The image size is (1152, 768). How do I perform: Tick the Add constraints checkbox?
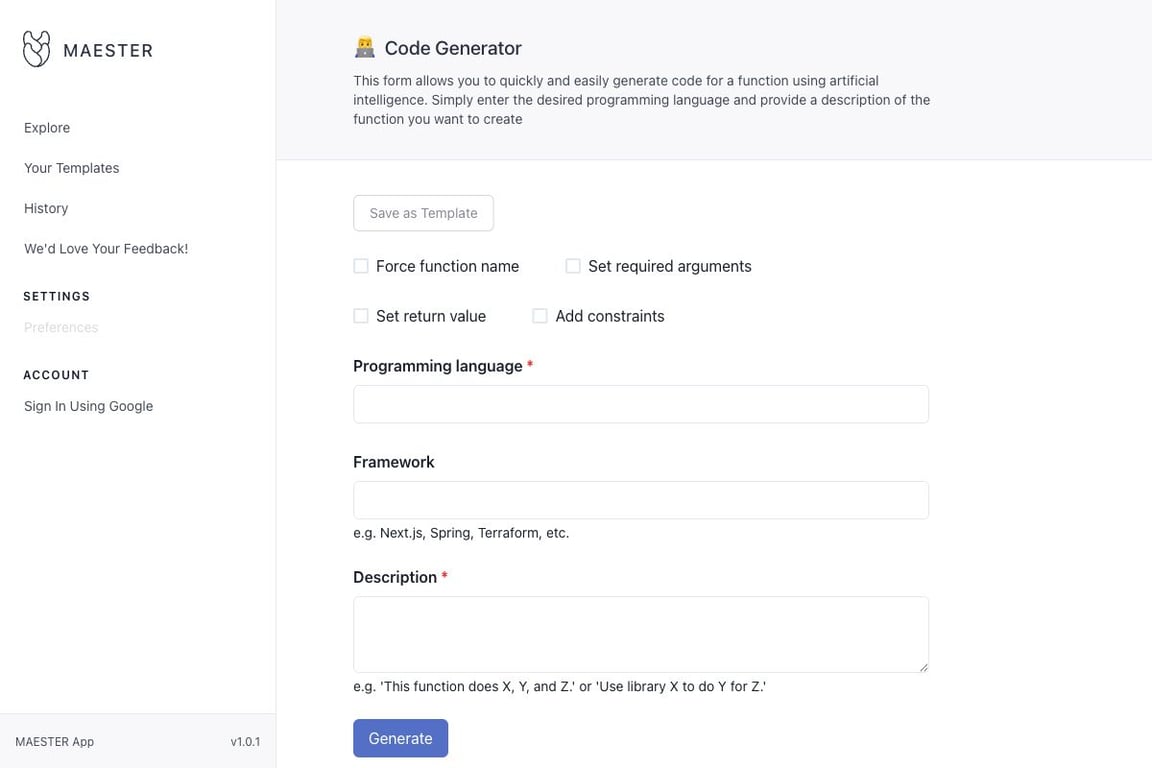[540, 316]
